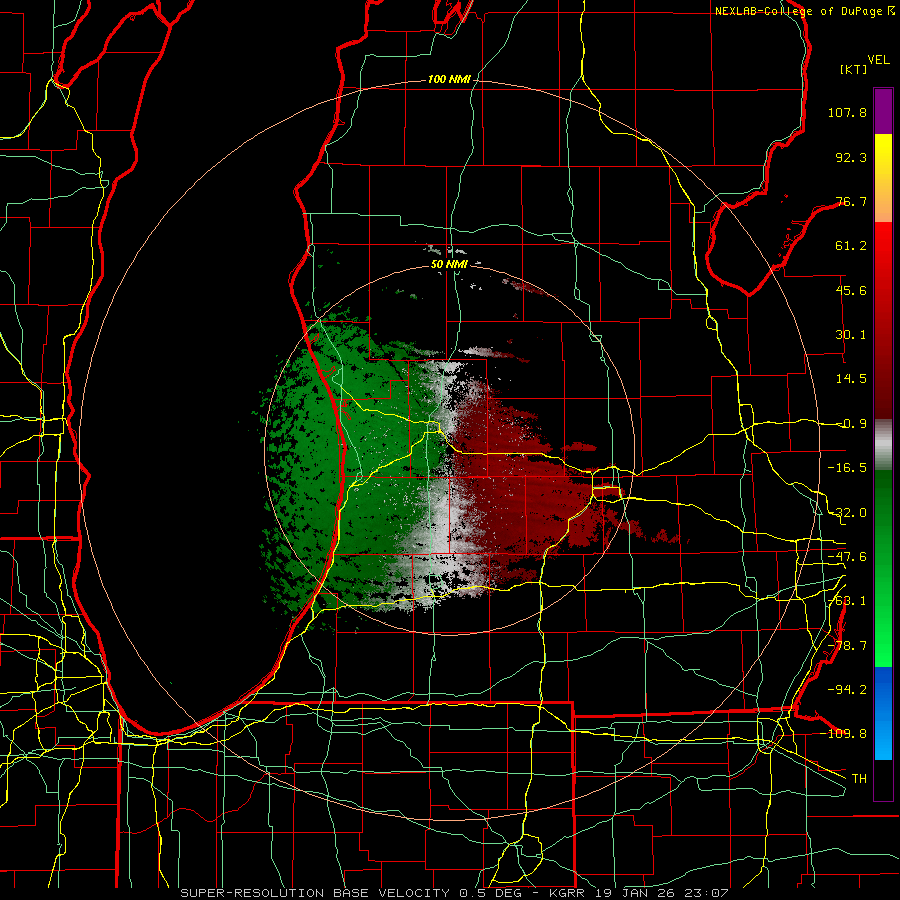Click the gray near-zero segment of color bar
Image resolution: width=900 pixels, height=900 pixels.
click(883, 445)
